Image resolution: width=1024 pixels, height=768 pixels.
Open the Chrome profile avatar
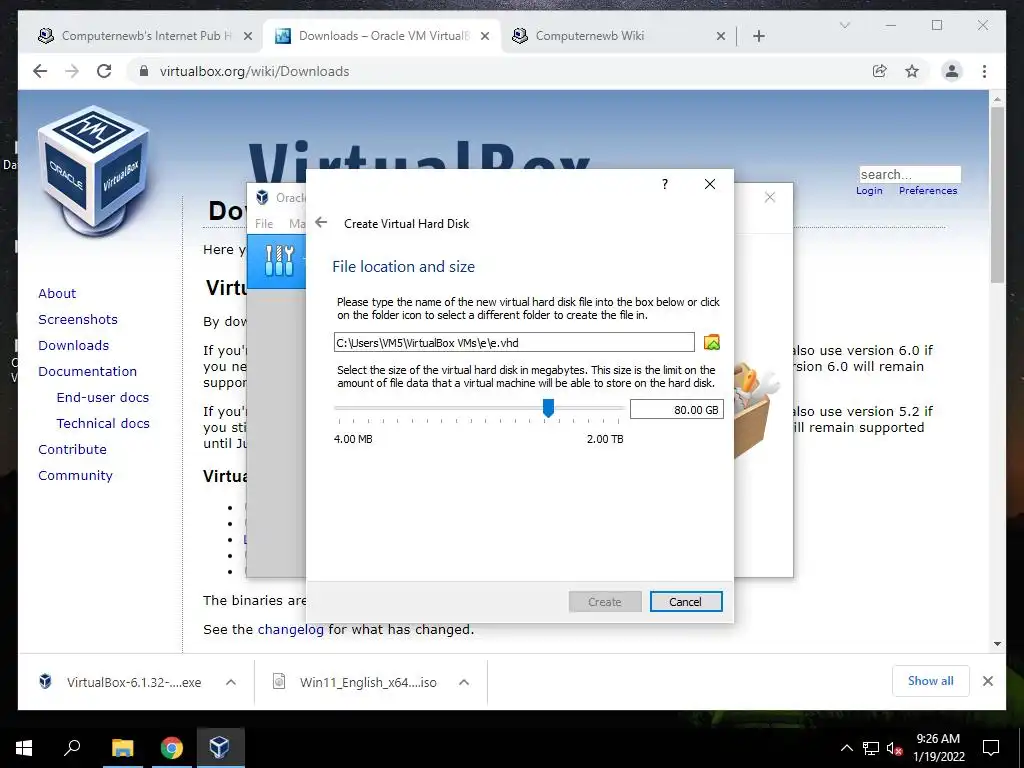(952, 71)
